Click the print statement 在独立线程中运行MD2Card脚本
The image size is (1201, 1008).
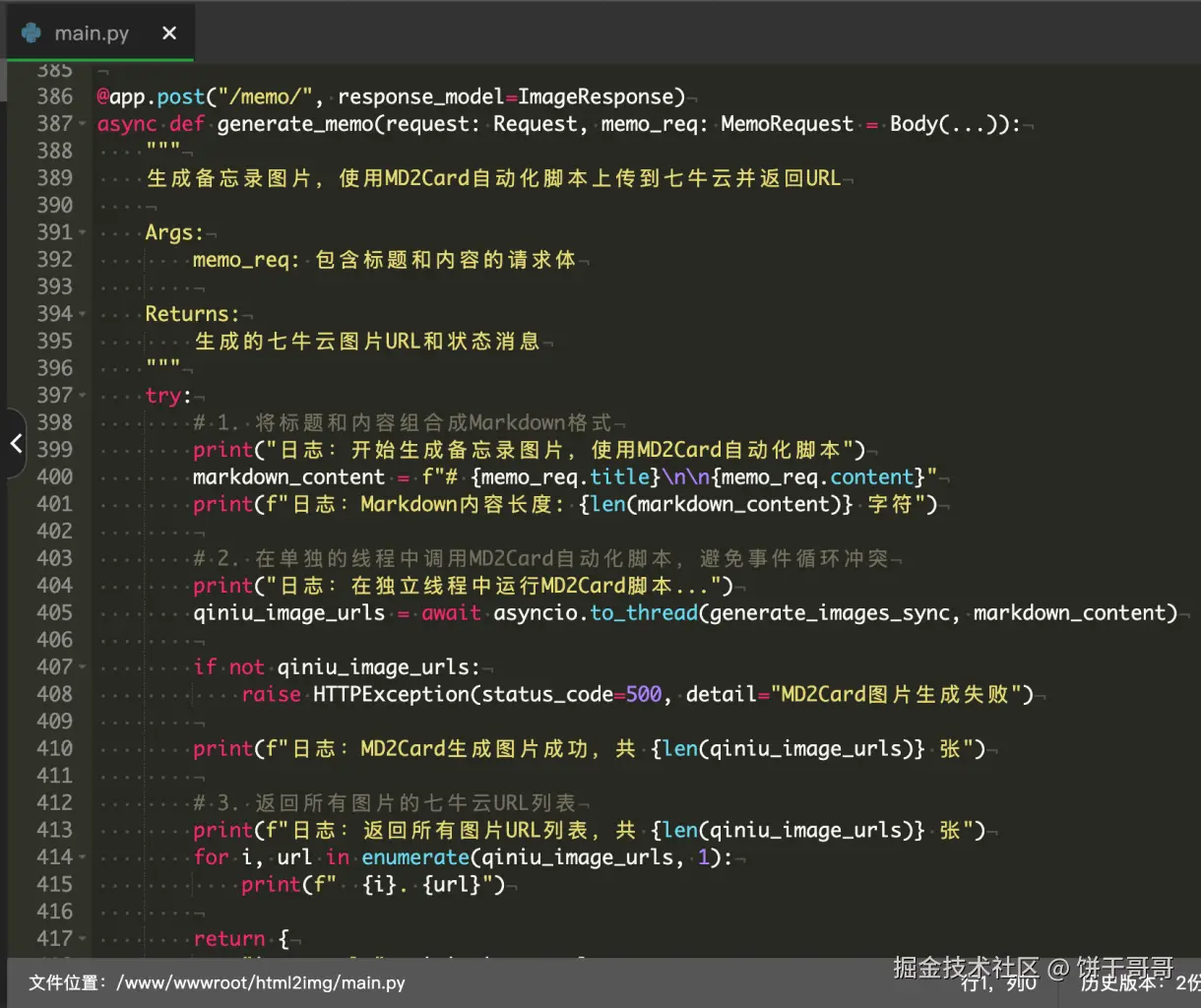(x=464, y=586)
